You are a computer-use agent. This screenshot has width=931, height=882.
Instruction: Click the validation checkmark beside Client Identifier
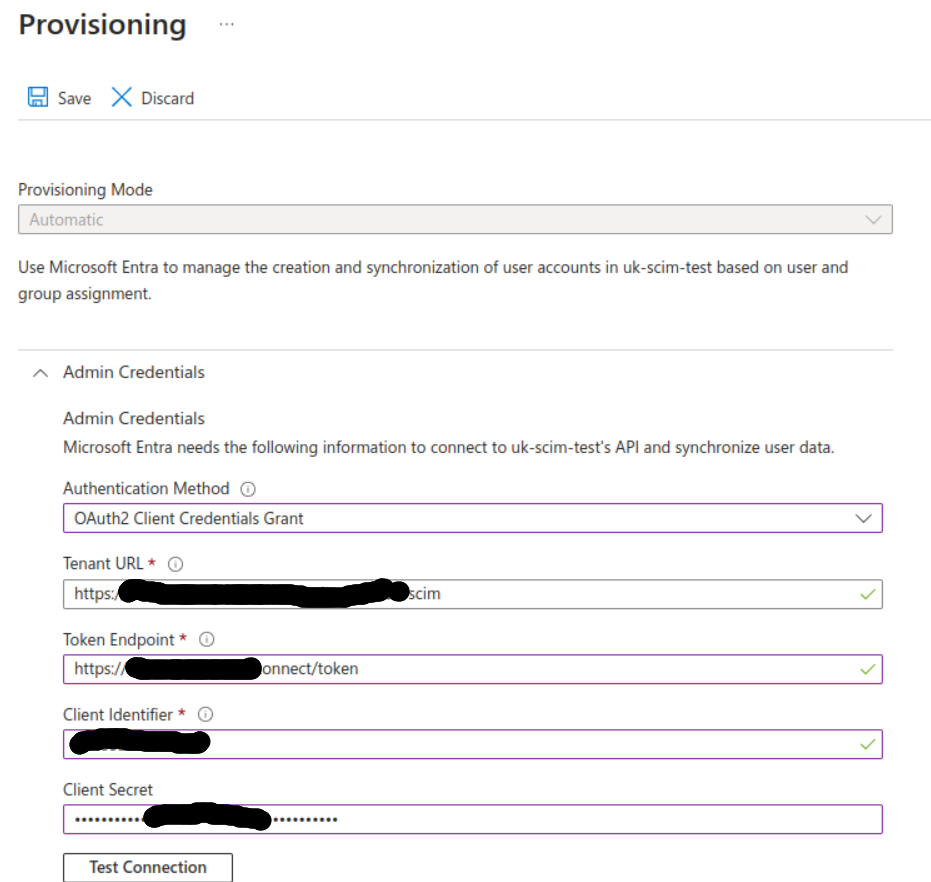click(867, 744)
